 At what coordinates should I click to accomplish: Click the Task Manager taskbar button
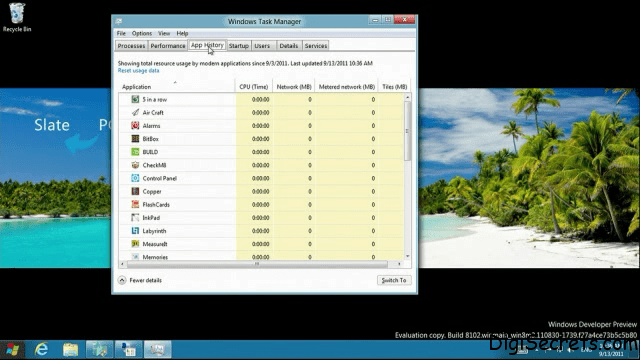pyautogui.click(x=158, y=350)
